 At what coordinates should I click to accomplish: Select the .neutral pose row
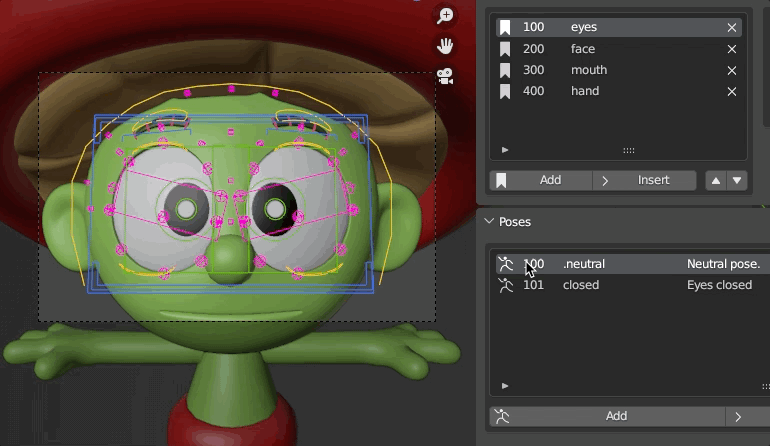pos(632,264)
